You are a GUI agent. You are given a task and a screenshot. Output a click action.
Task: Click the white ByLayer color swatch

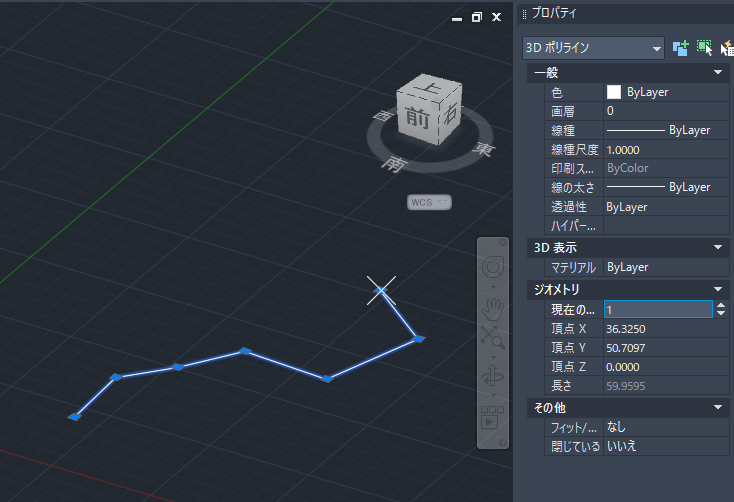614,92
